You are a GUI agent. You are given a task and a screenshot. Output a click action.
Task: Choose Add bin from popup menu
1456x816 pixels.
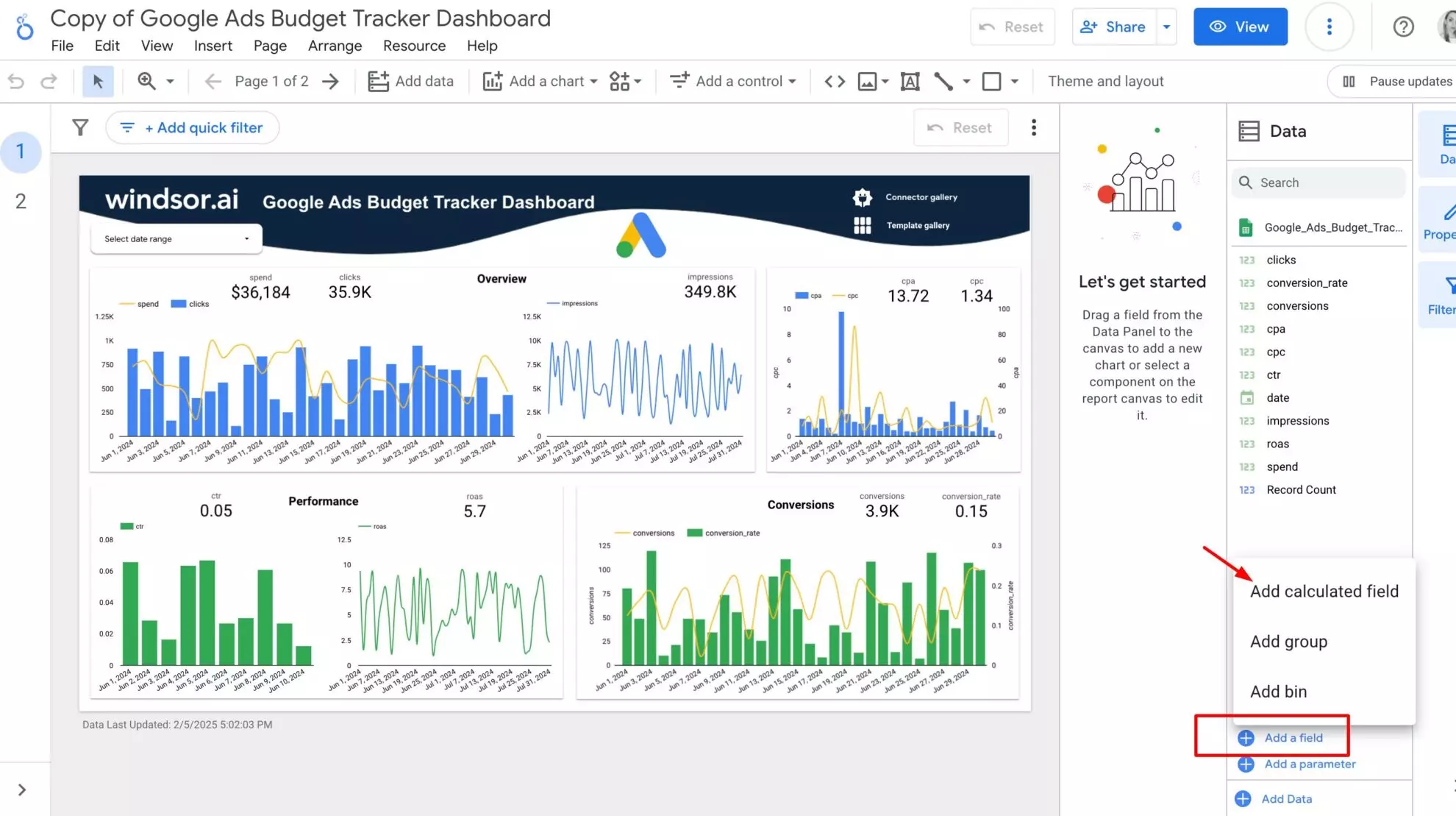click(1324, 692)
